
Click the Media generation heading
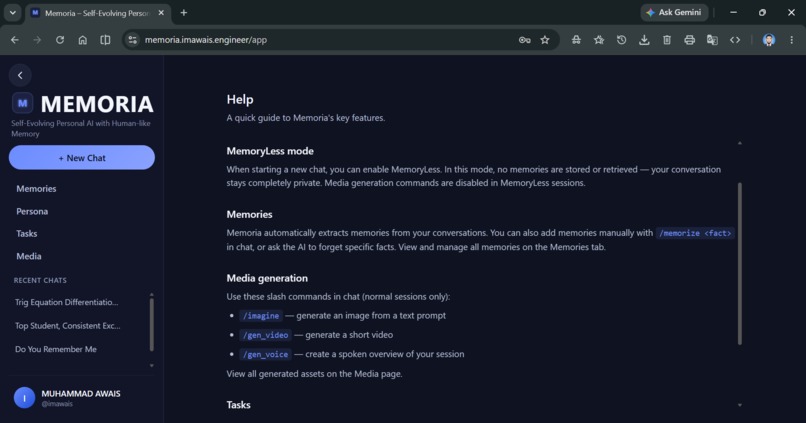coord(267,278)
